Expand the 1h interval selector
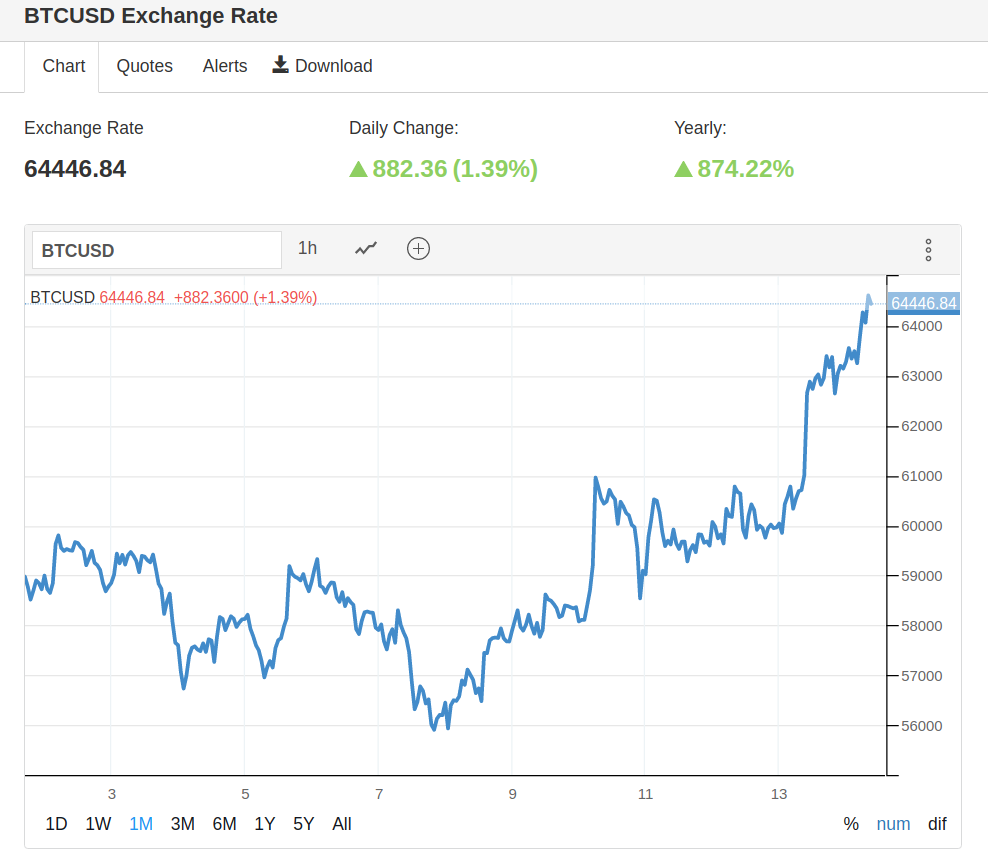Screen dimensions: 988x863 pos(307,248)
